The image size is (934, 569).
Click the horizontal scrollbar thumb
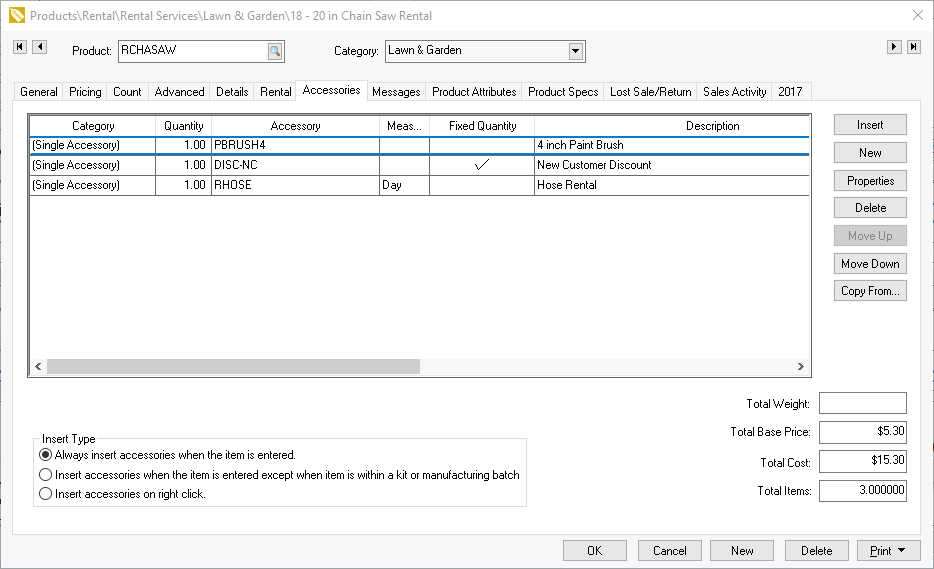click(x=233, y=366)
